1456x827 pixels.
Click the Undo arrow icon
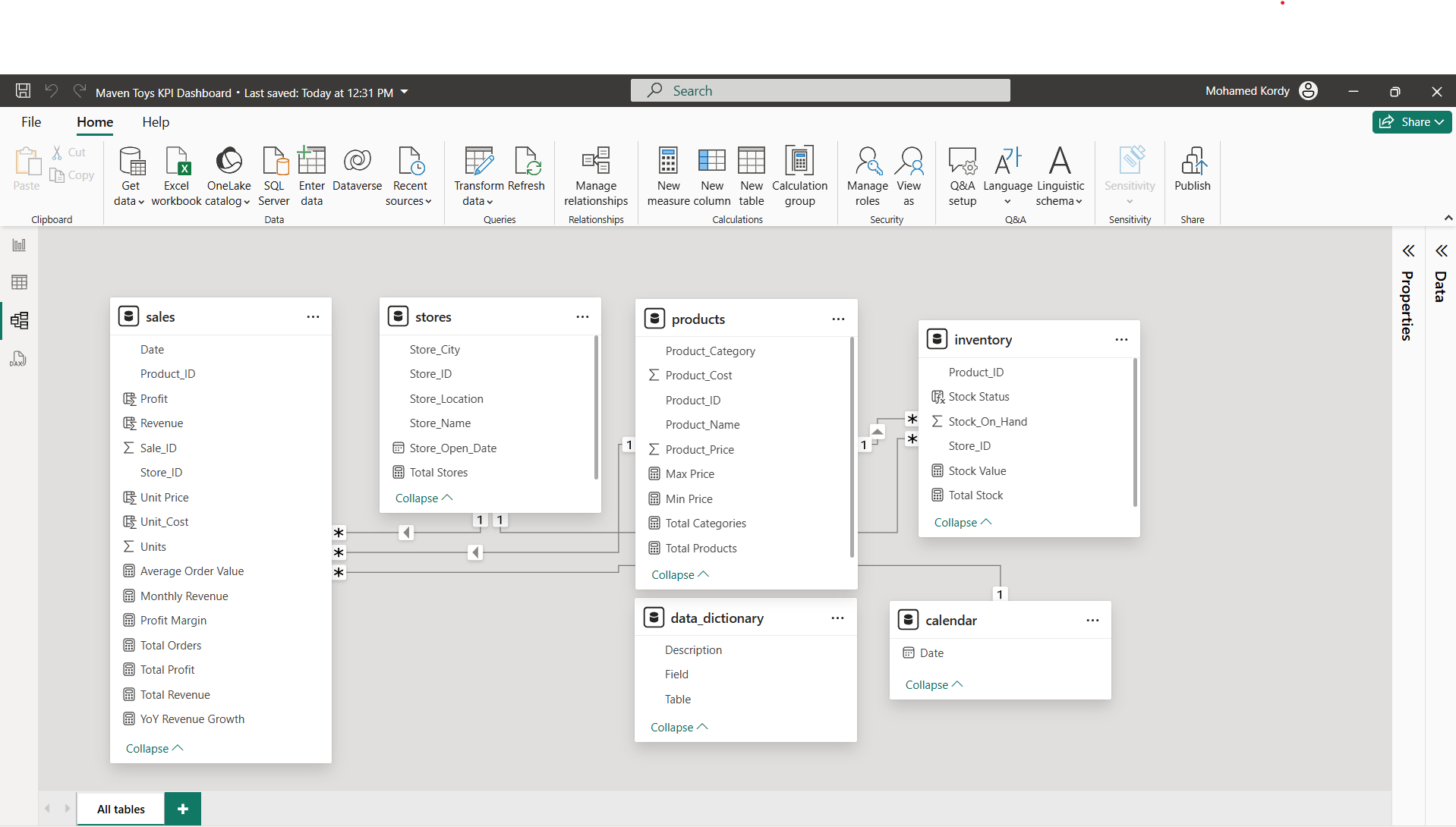tap(52, 91)
